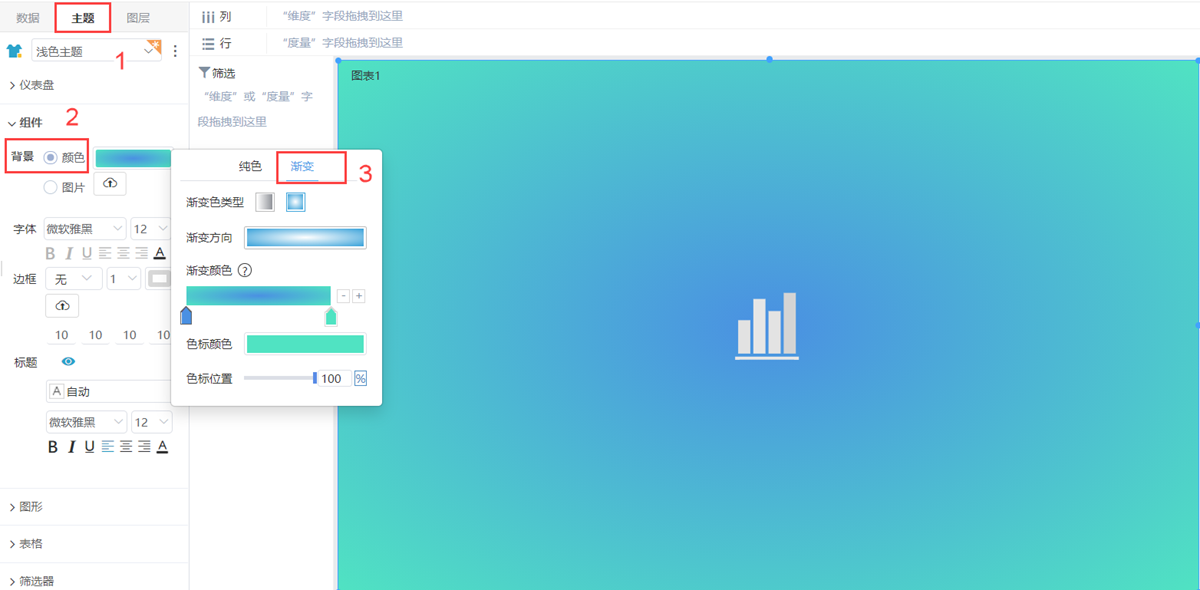Select the 颜色 background radio button
The image size is (1200, 590).
(50, 157)
